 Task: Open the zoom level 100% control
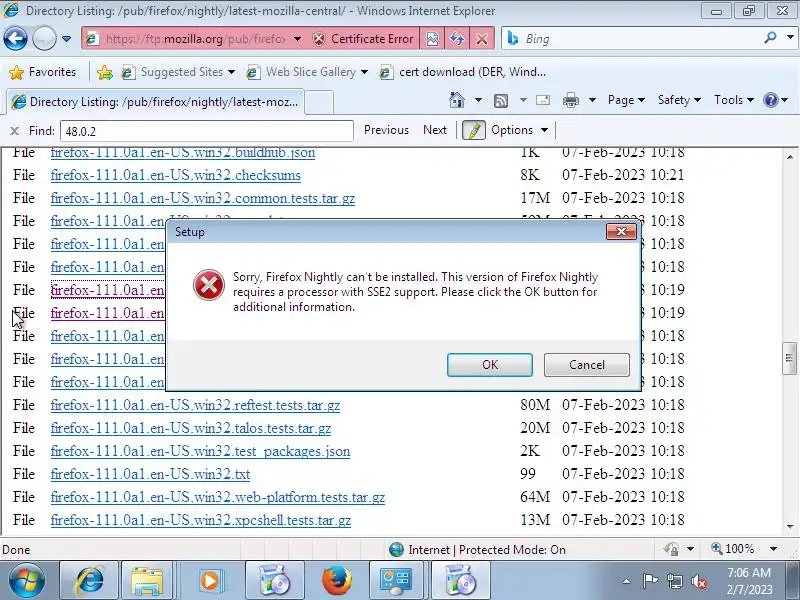(x=733, y=549)
